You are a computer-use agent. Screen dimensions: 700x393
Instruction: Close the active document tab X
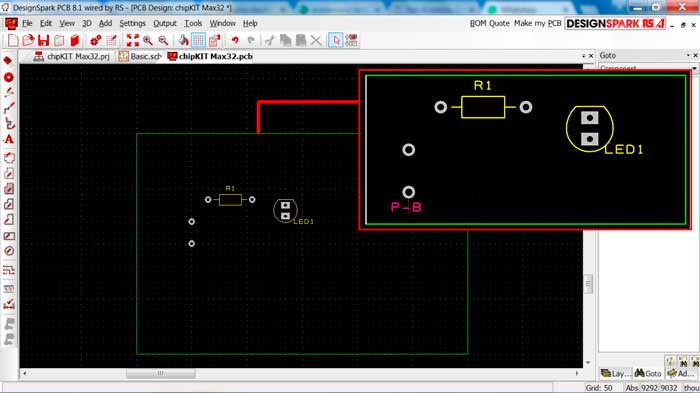[591, 56]
